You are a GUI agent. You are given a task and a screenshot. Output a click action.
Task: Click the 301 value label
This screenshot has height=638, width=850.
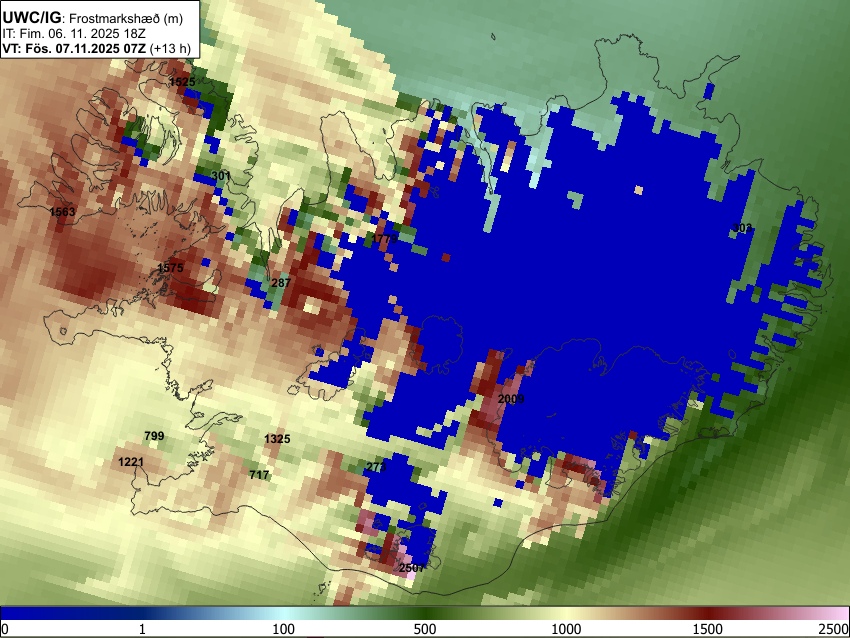pos(221,176)
